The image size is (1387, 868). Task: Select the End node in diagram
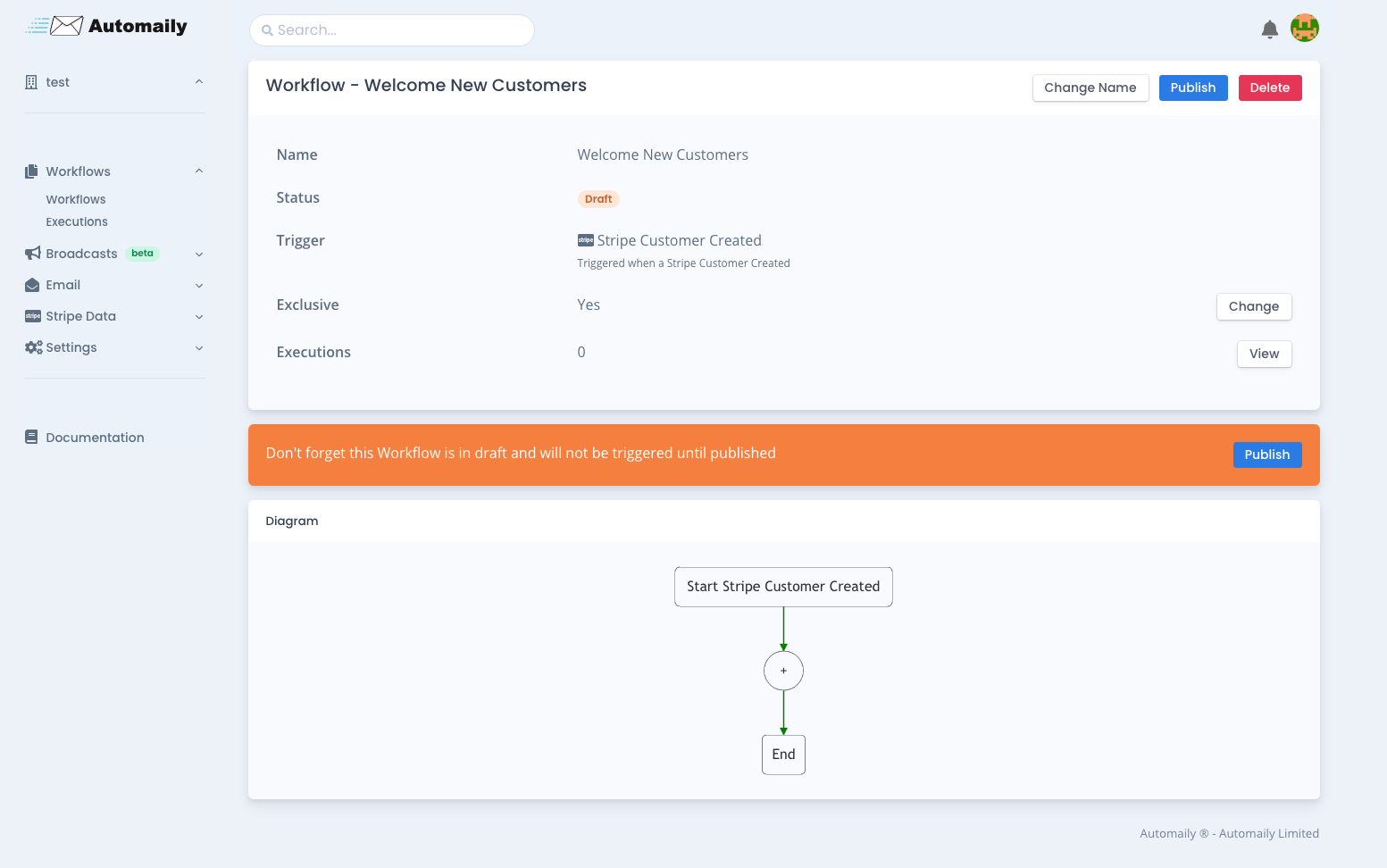click(x=783, y=755)
